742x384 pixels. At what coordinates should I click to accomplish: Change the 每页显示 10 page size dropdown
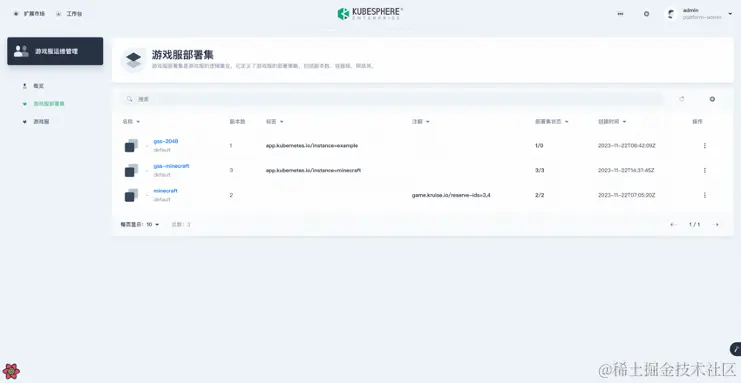pos(140,224)
